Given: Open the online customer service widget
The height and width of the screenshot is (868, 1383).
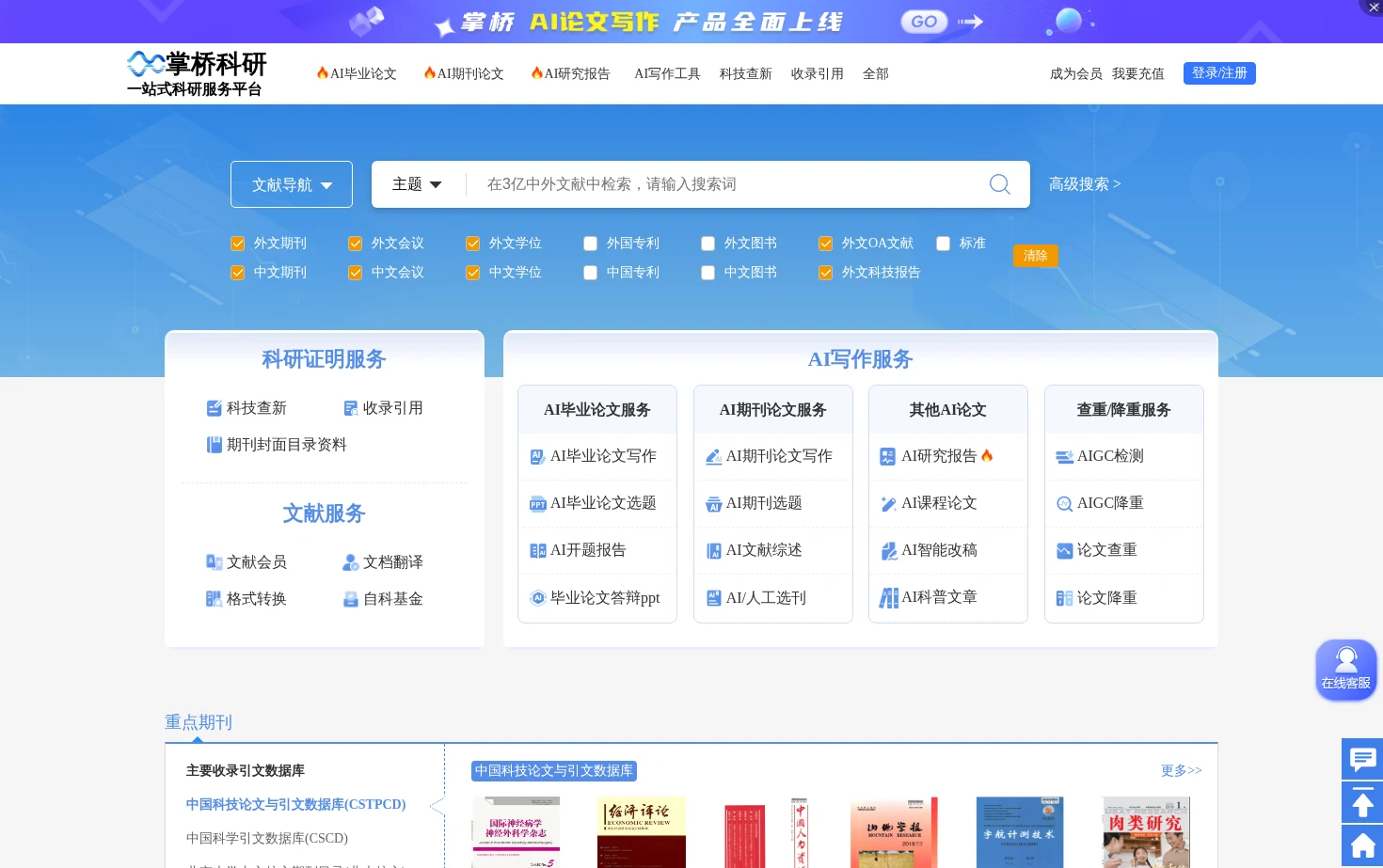Looking at the screenshot, I should pos(1346,670).
